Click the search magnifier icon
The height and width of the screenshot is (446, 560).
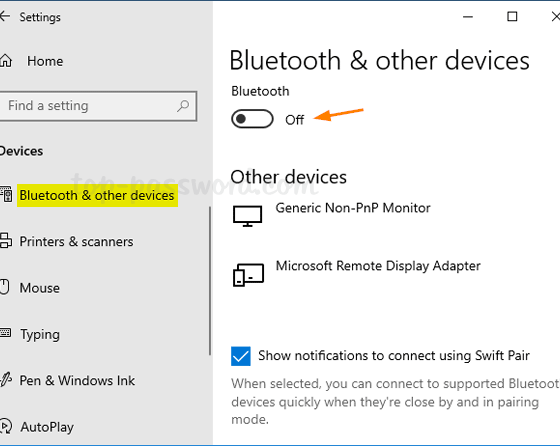tap(183, 106)
